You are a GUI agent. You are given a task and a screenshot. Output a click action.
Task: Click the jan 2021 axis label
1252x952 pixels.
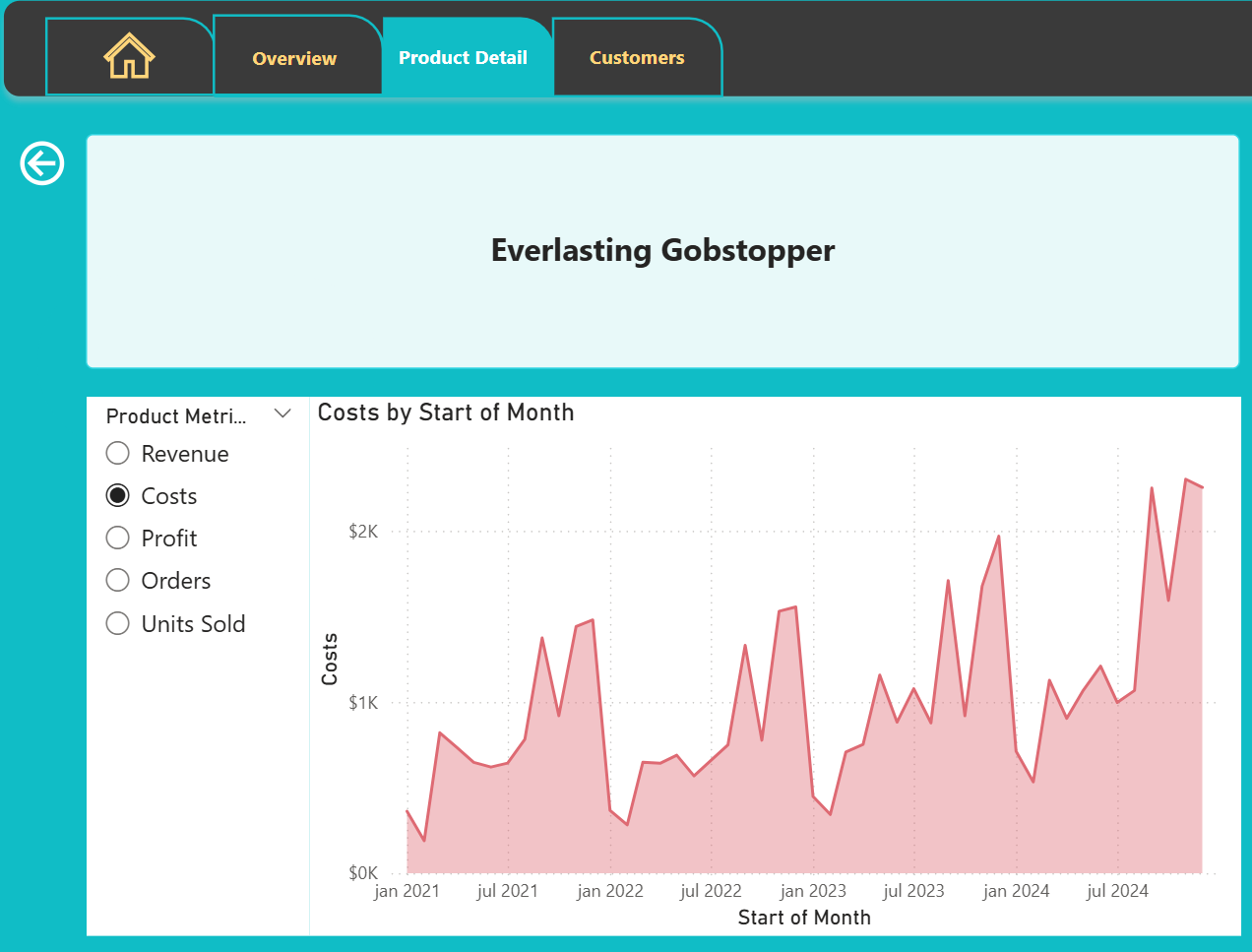click(407, 891)
